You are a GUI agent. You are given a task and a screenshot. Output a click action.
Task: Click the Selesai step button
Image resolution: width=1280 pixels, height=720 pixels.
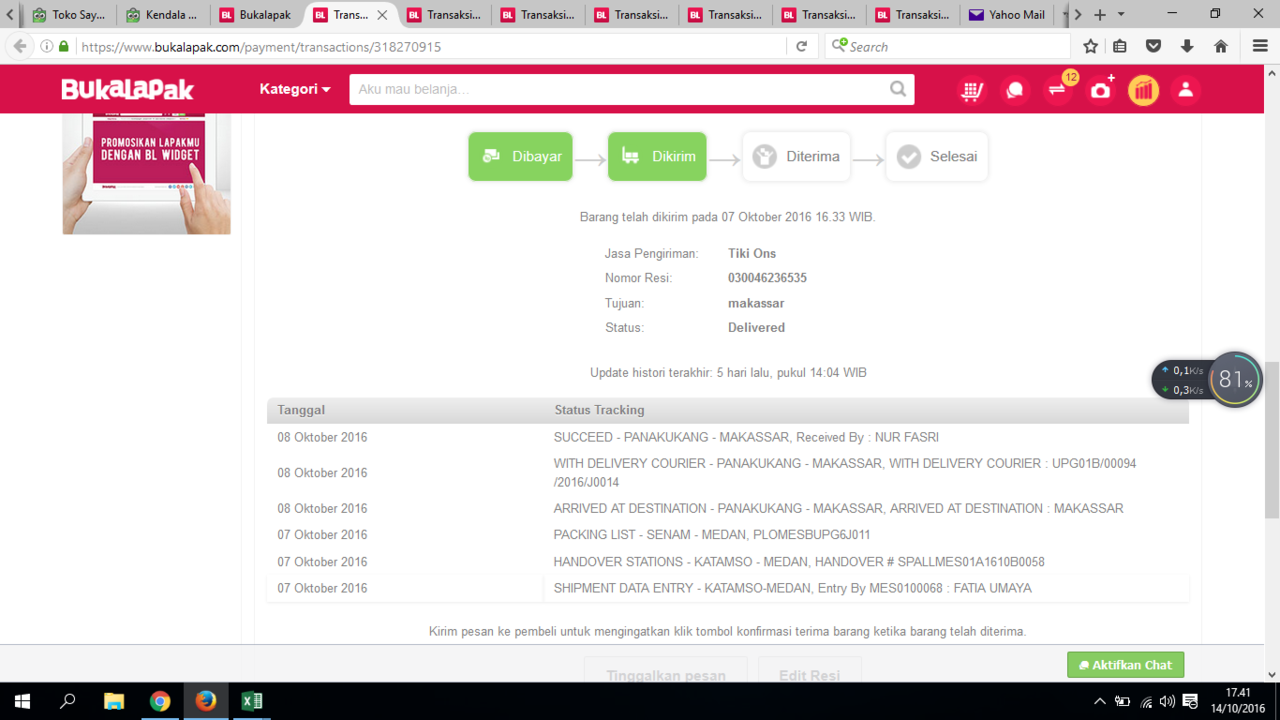click(937, 156)
